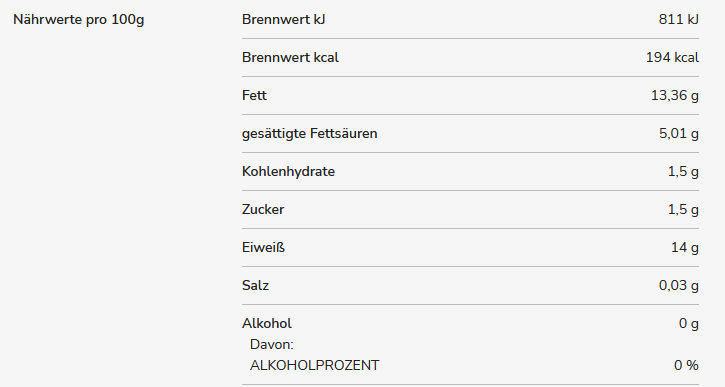Click the 5,01 g value
The width and height of the screenshot is (725, 387).
pos(679,134)
